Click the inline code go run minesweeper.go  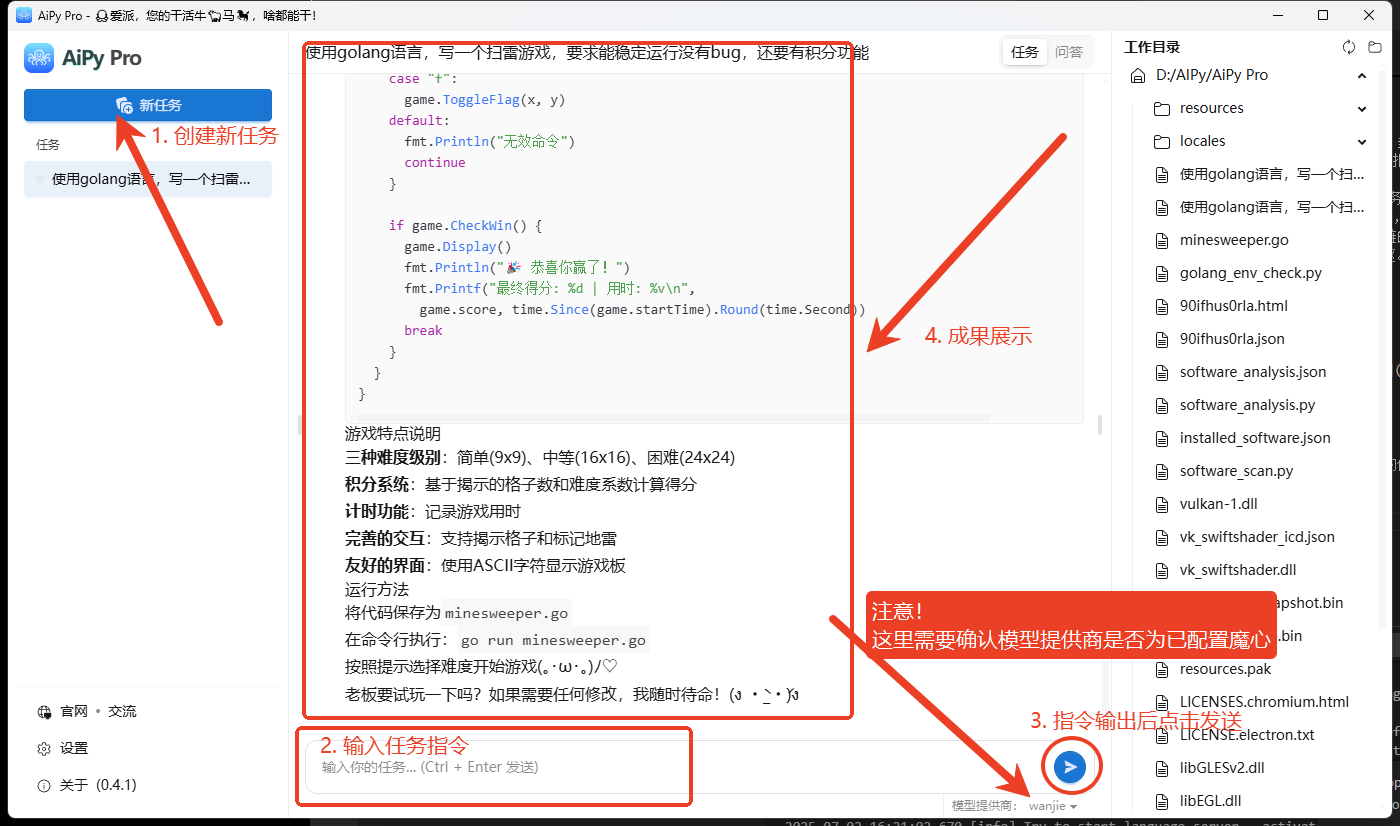[x=553, y=640]
